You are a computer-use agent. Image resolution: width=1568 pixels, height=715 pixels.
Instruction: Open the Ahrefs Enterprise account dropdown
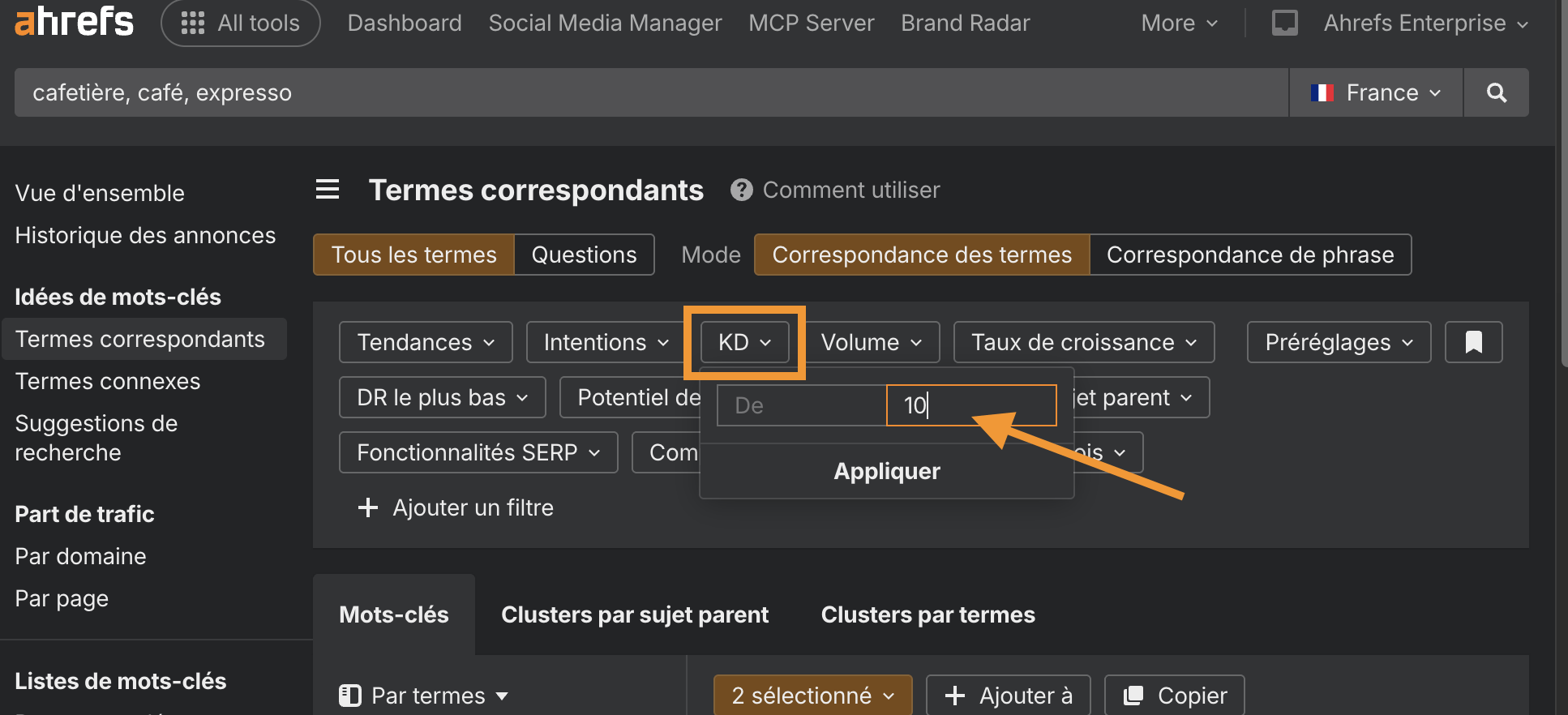1425,23
